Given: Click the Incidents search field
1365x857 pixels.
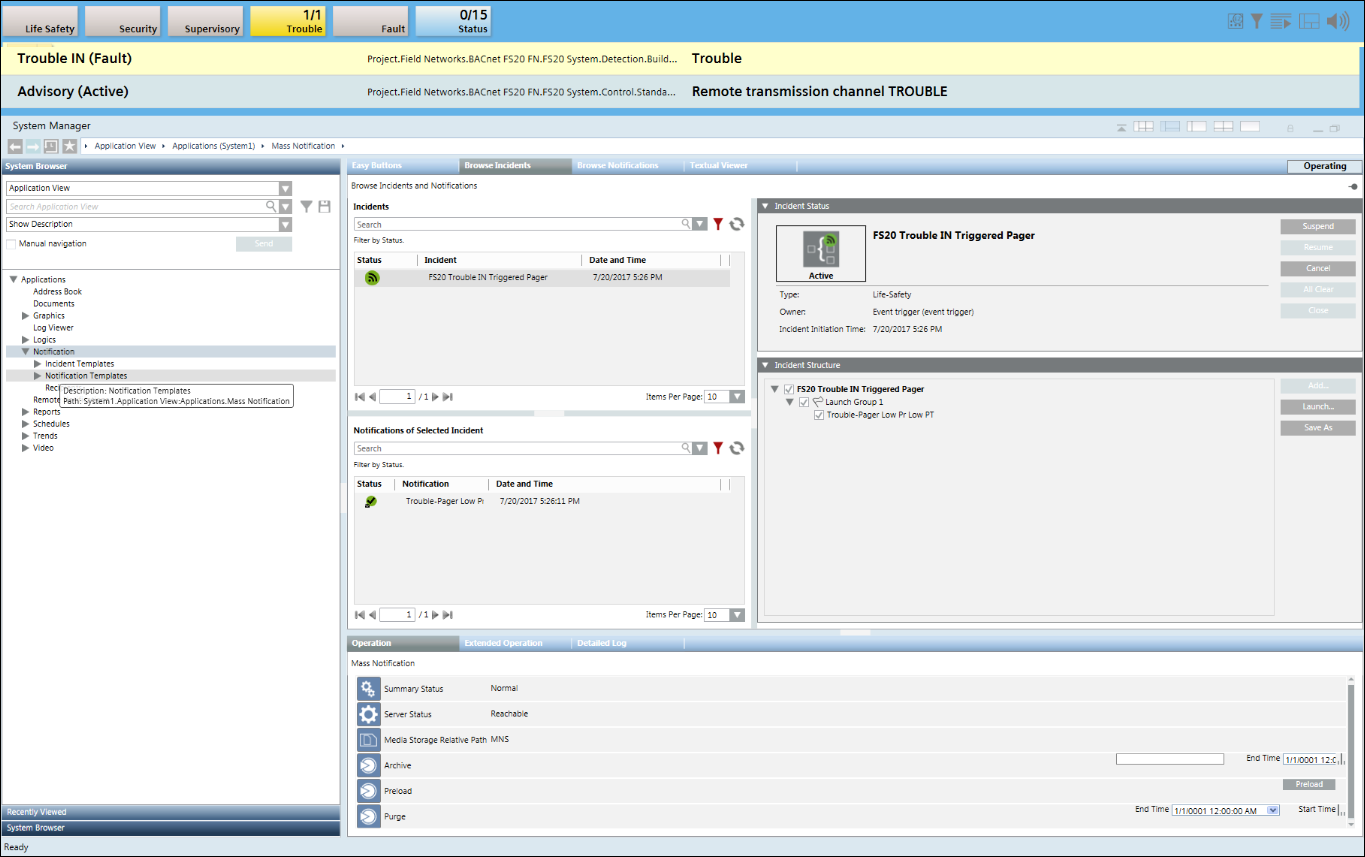Looking at the screenshot, I should click(x=517, y=225).
